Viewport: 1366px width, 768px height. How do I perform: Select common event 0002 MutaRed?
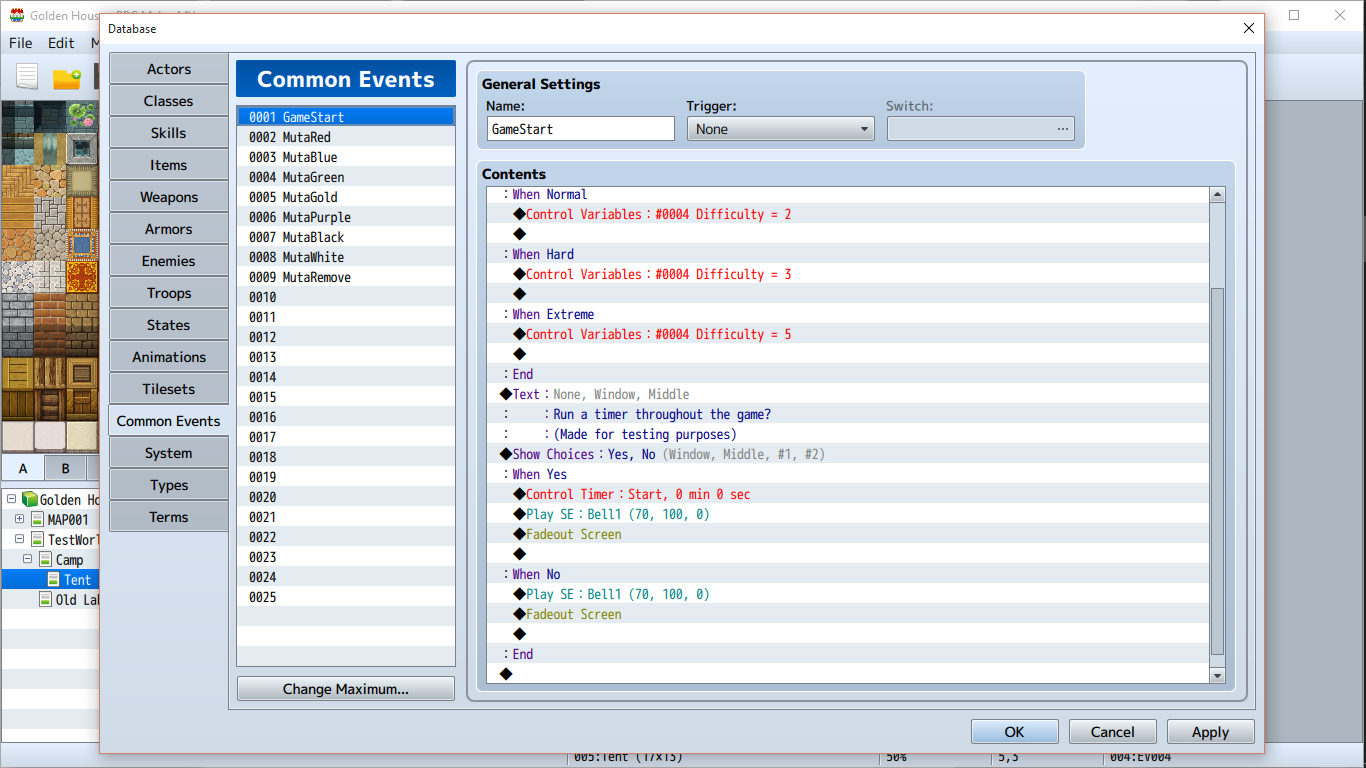pos(346,137)
